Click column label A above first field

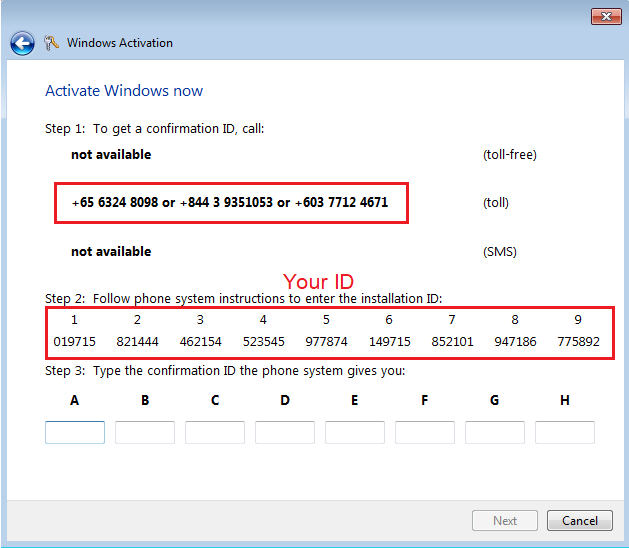[75, 400]
